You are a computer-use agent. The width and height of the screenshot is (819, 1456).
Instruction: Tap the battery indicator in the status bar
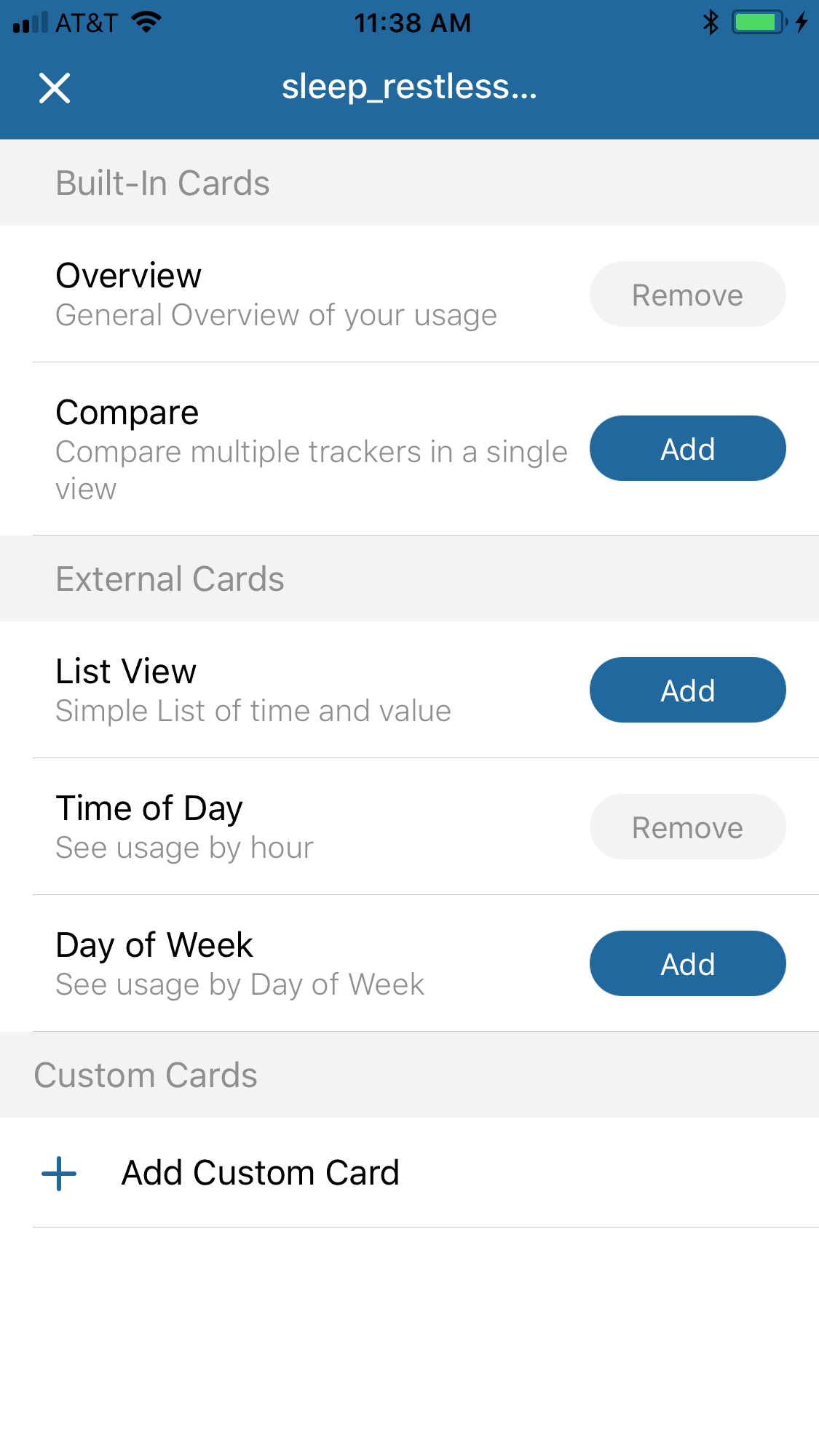coord(756,22)
